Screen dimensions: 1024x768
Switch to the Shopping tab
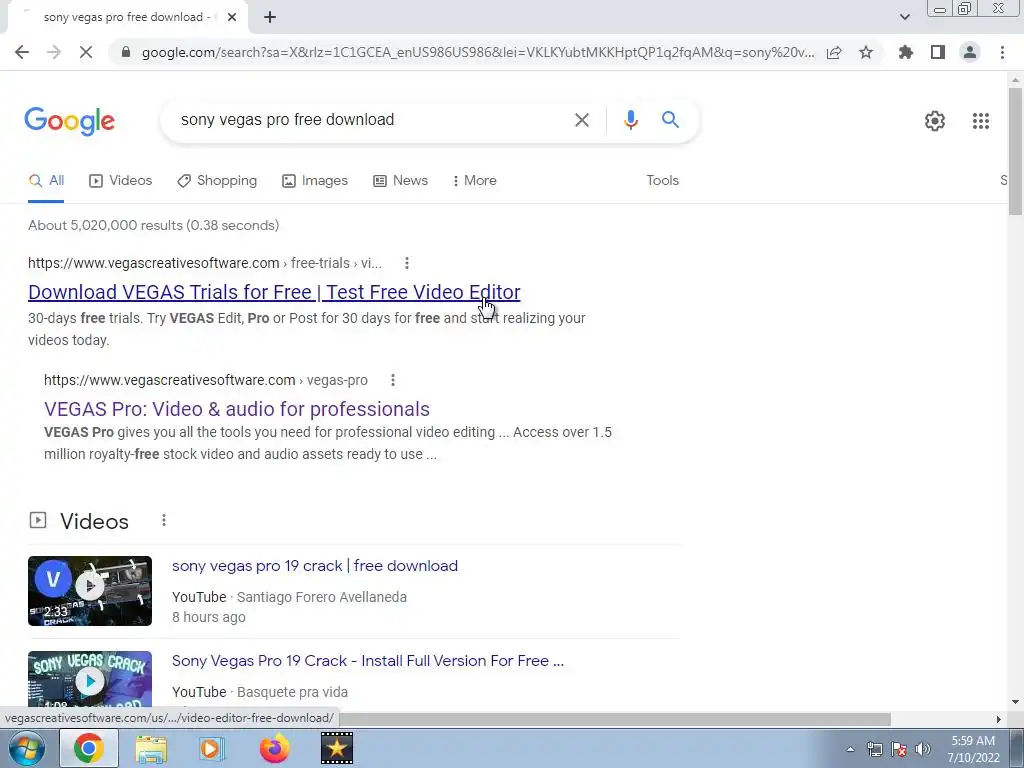point(217,181)
